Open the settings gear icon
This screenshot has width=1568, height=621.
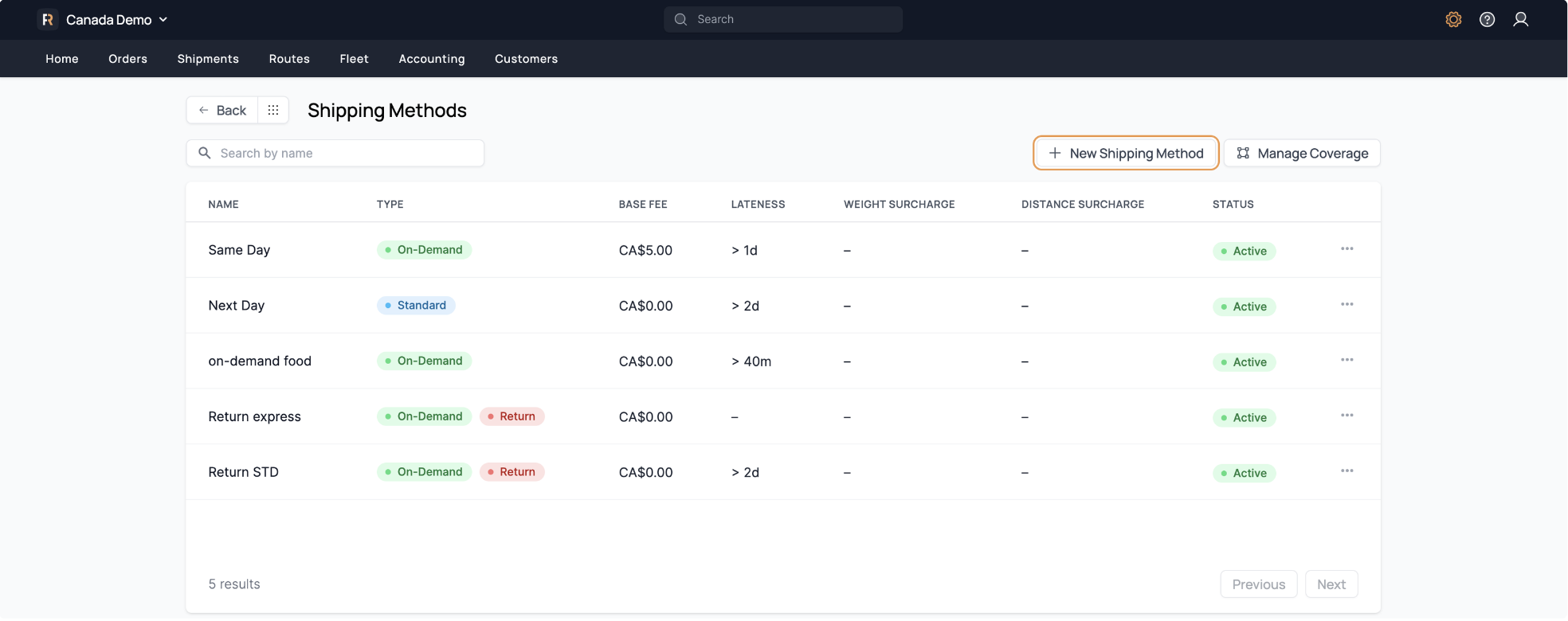[1453, 19]
